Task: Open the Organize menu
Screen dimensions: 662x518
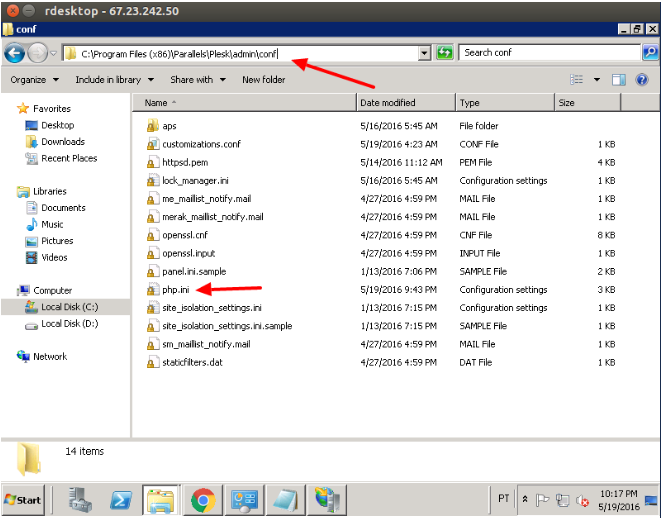Action: [35, 80]
